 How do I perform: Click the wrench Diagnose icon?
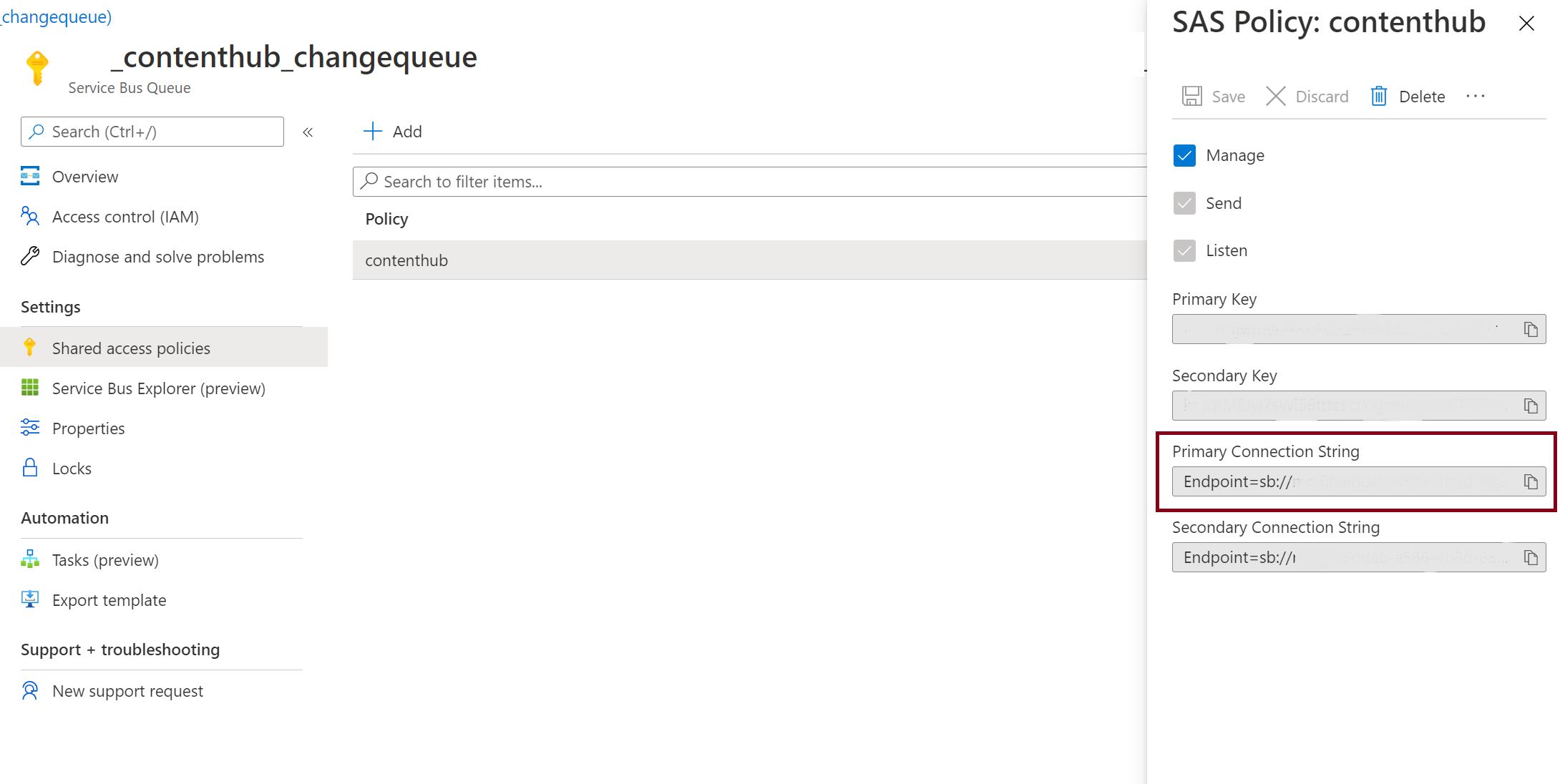pyautogui.click(x=30, y=256)
